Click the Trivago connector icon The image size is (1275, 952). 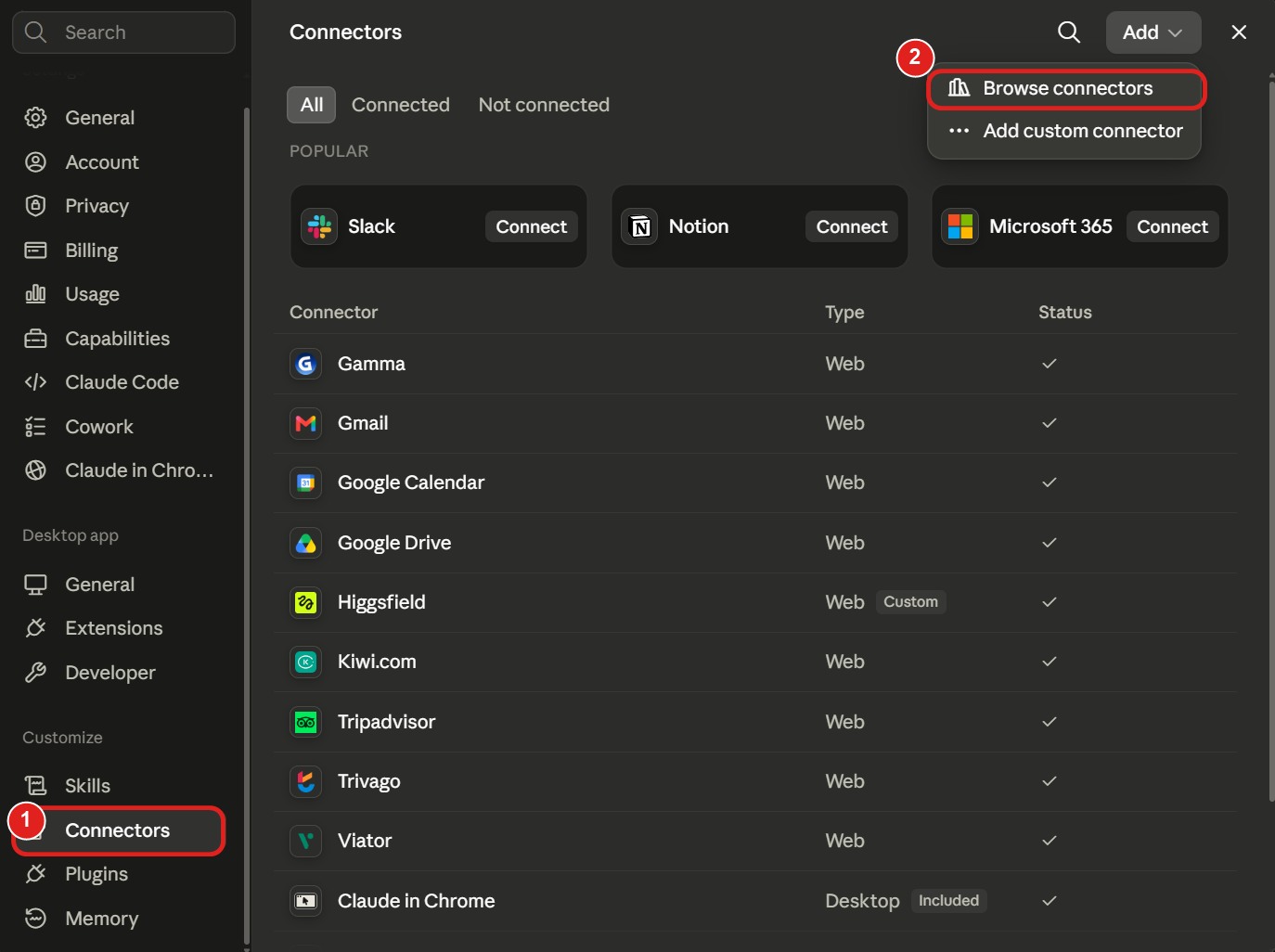pyautogui.click(x=305, y=781)
